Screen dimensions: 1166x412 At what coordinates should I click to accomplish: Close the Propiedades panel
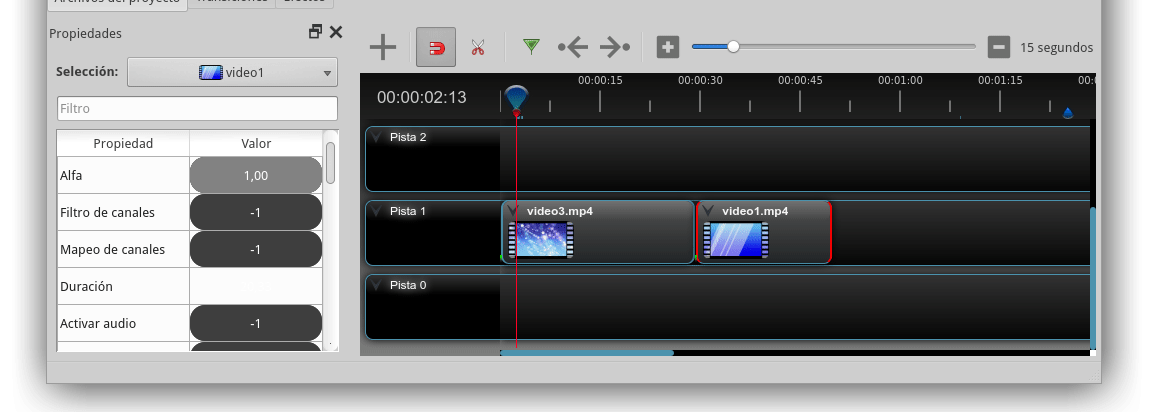(336, 32)
